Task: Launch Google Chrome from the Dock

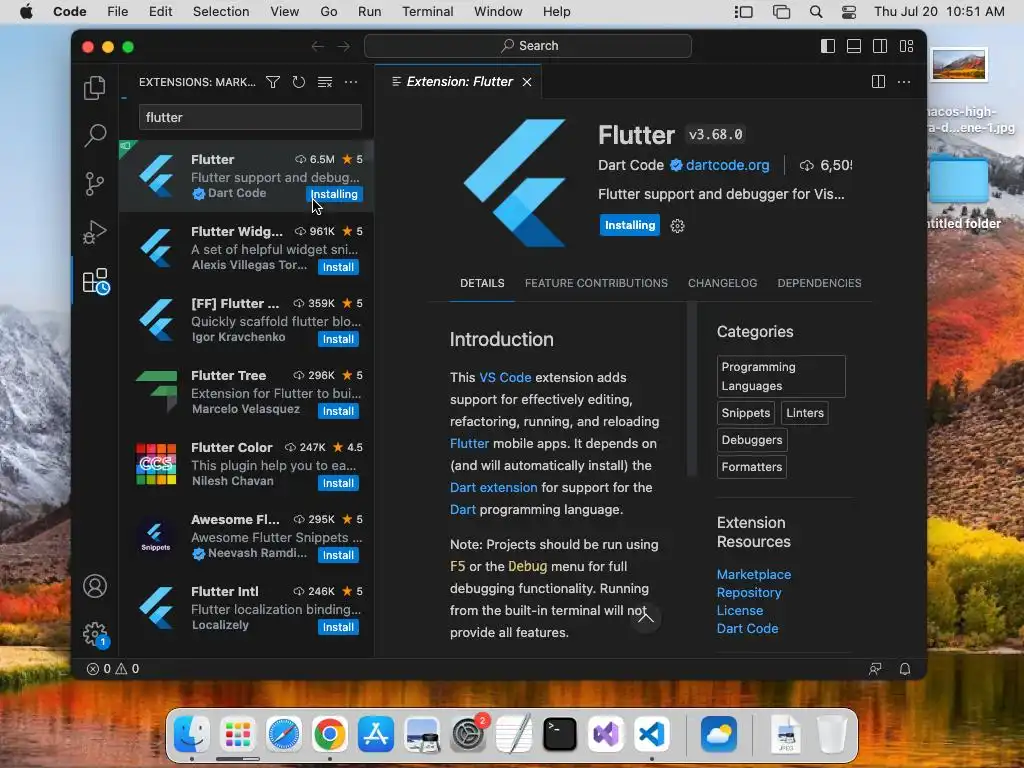Action: pyautogui.click(x=329, y=734)
